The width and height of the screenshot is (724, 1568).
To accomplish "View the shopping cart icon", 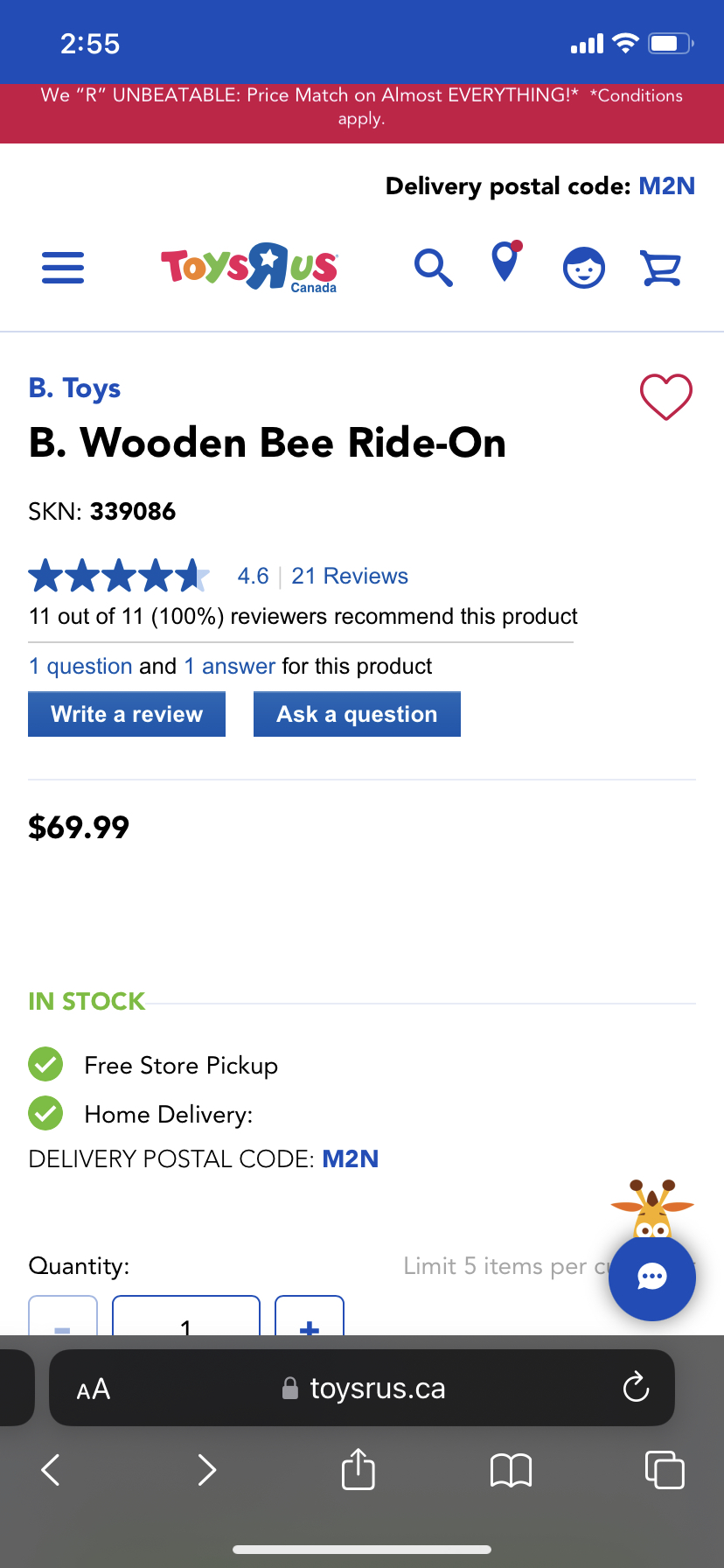I will (662, 268).
